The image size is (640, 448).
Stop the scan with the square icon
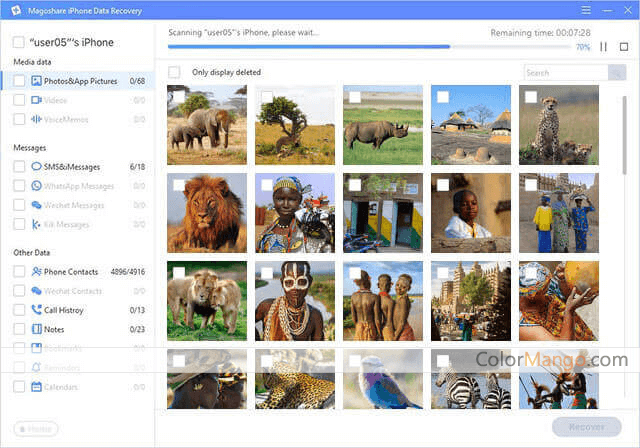624,47
